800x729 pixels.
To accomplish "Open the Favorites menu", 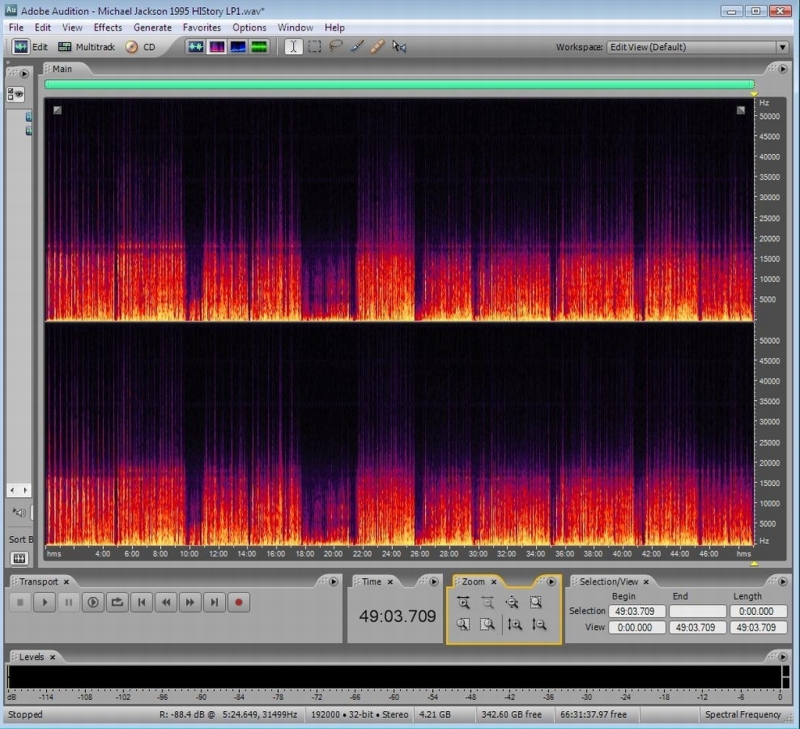I will (x=202, y=28).
